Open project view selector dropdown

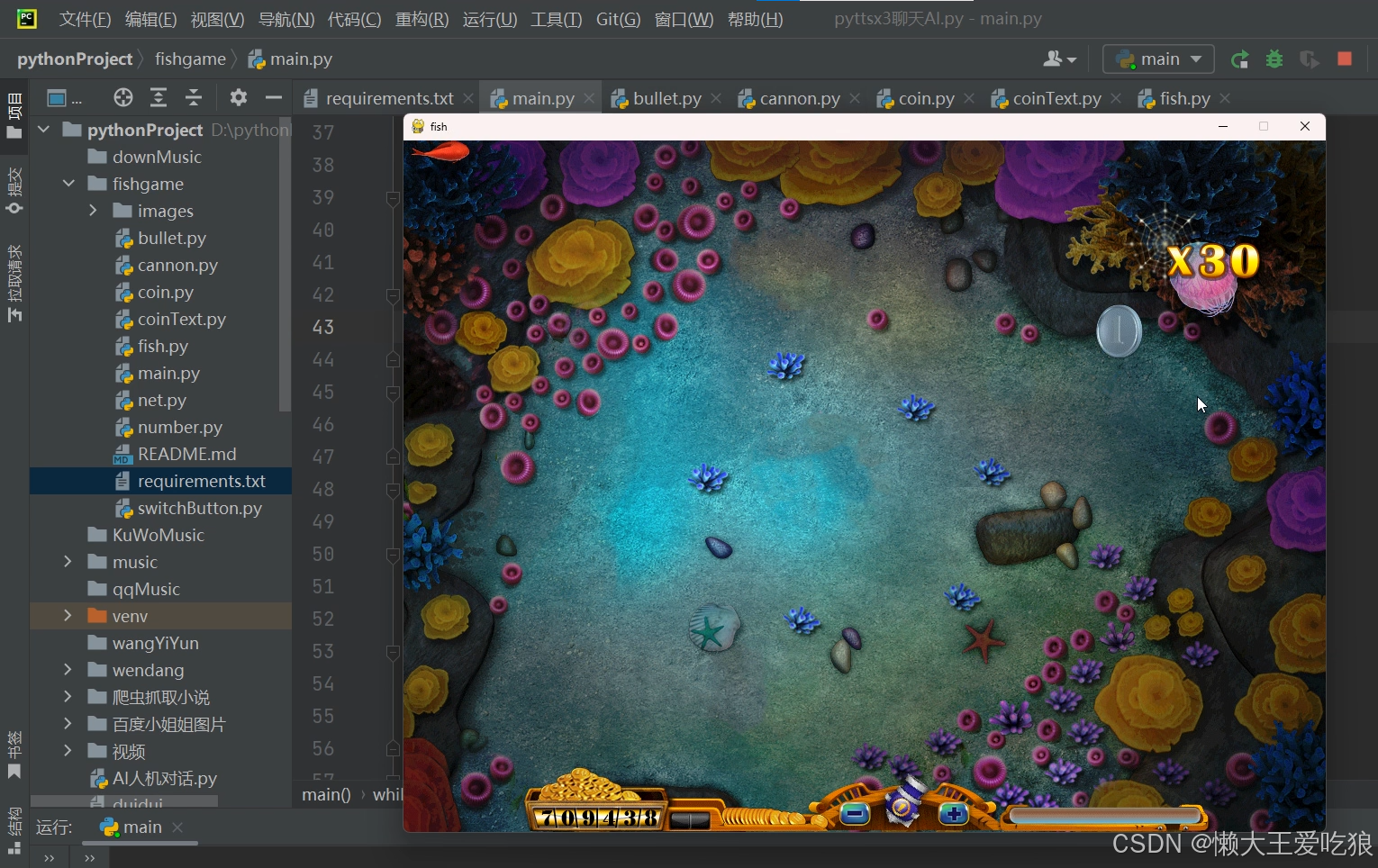point(63,97)
